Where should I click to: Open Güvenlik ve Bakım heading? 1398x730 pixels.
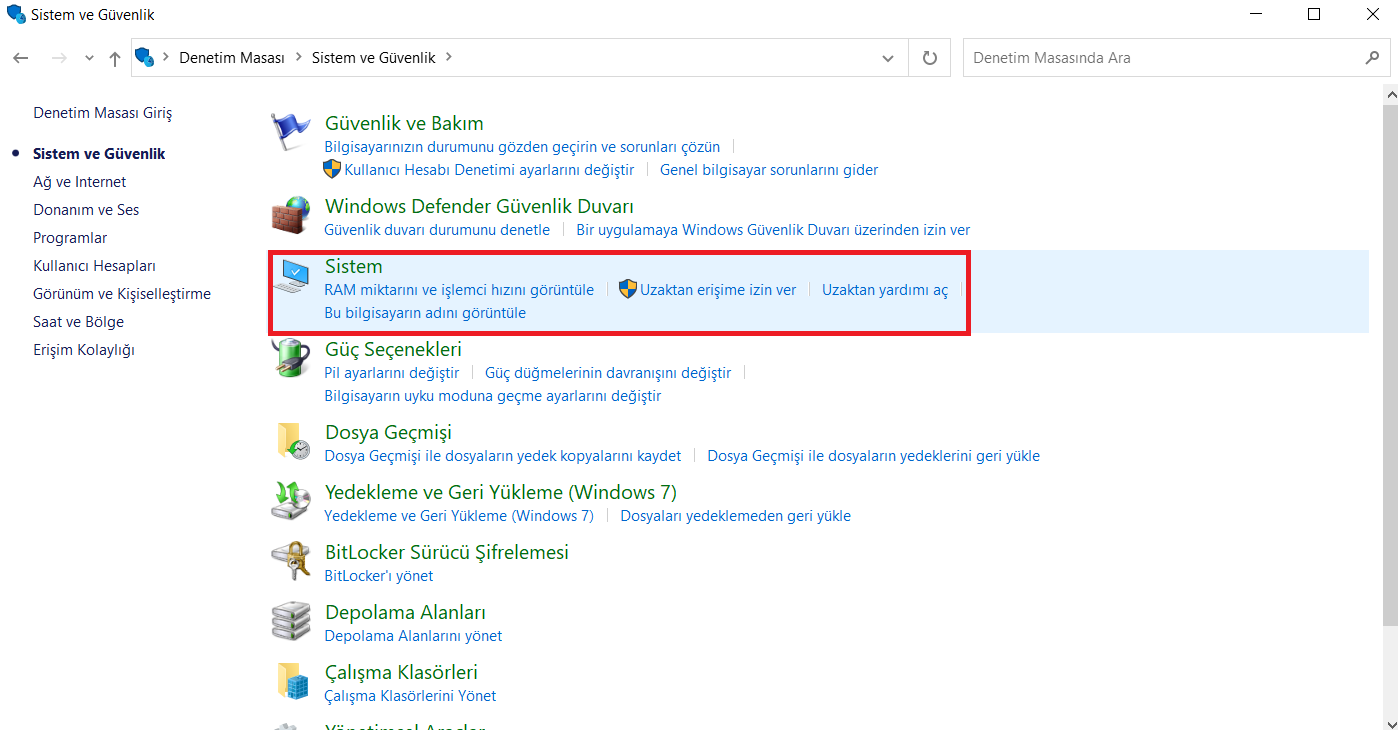click(404, 123)
